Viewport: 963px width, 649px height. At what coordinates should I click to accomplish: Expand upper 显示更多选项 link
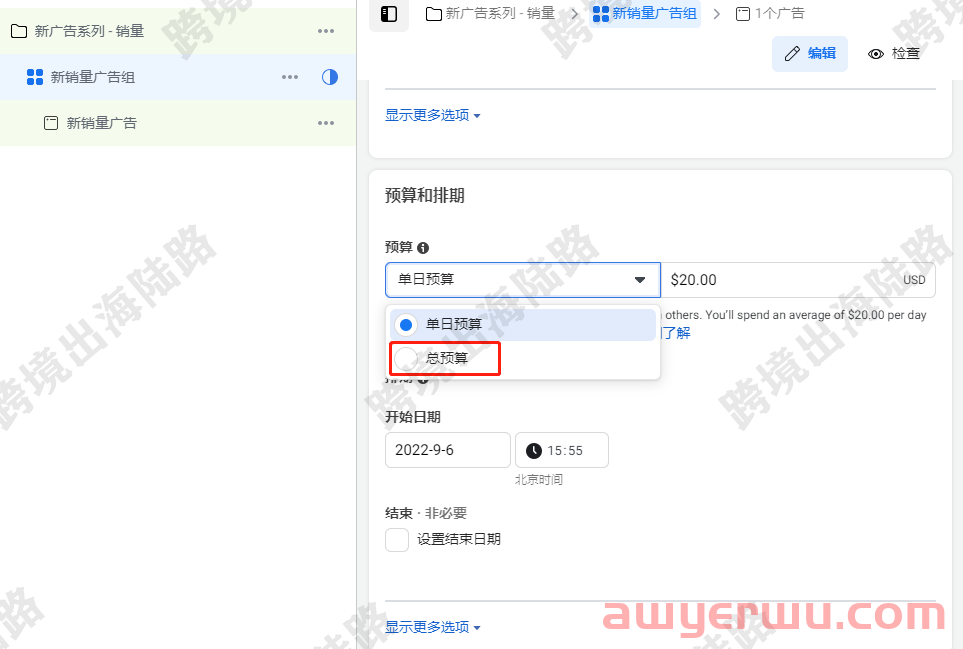(x=432, y=115)
